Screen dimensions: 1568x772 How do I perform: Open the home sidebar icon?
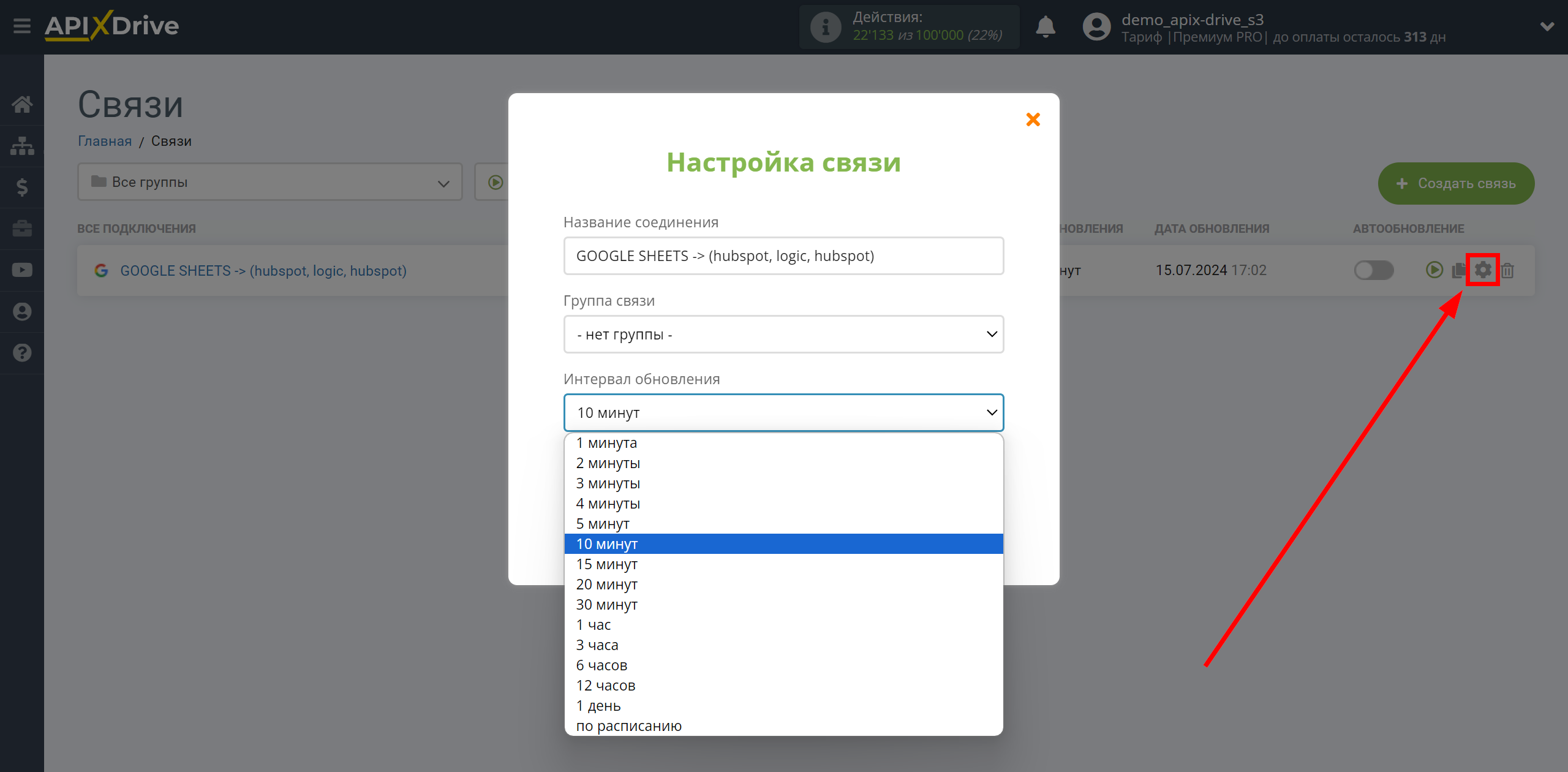click(x=22, y=104)
